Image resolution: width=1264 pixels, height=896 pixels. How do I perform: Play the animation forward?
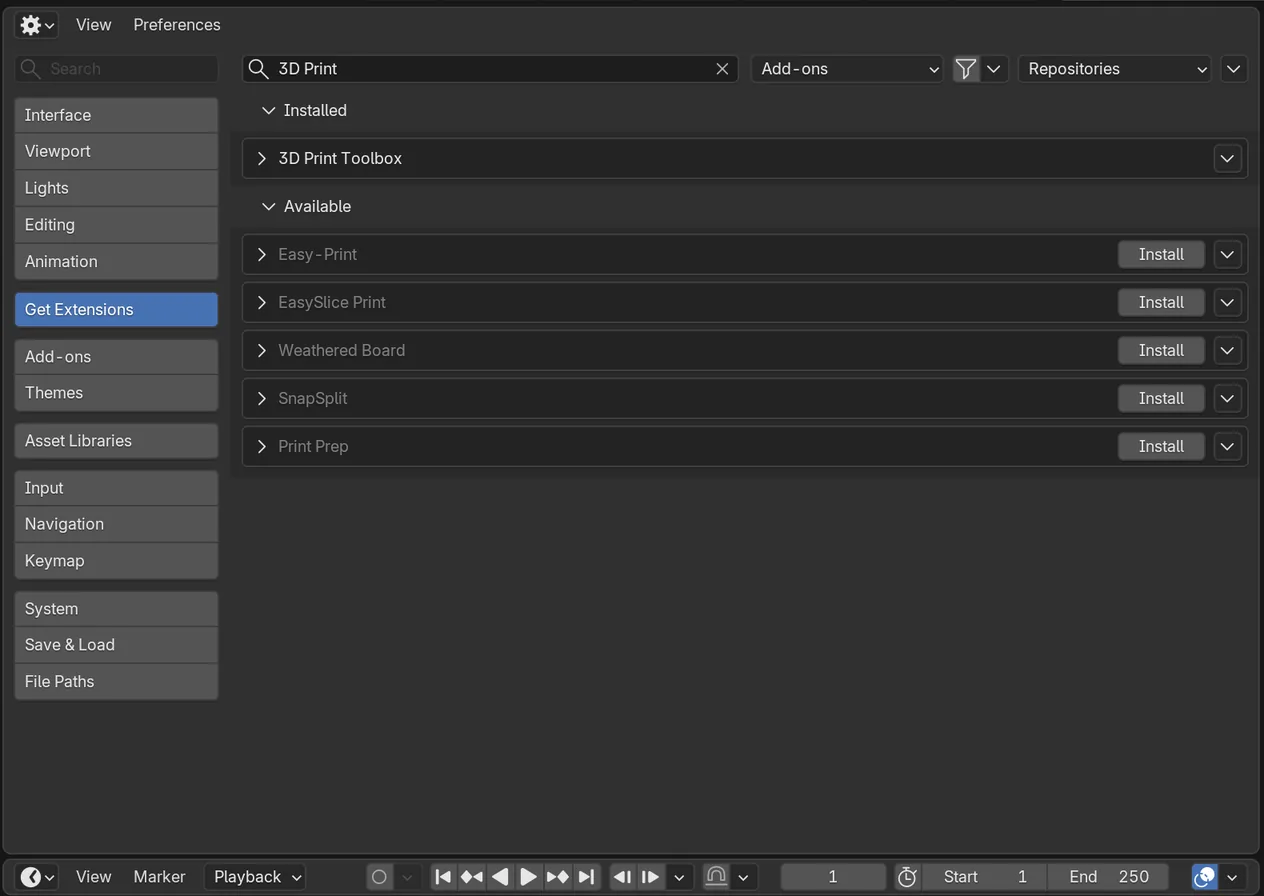pos(529,877)
